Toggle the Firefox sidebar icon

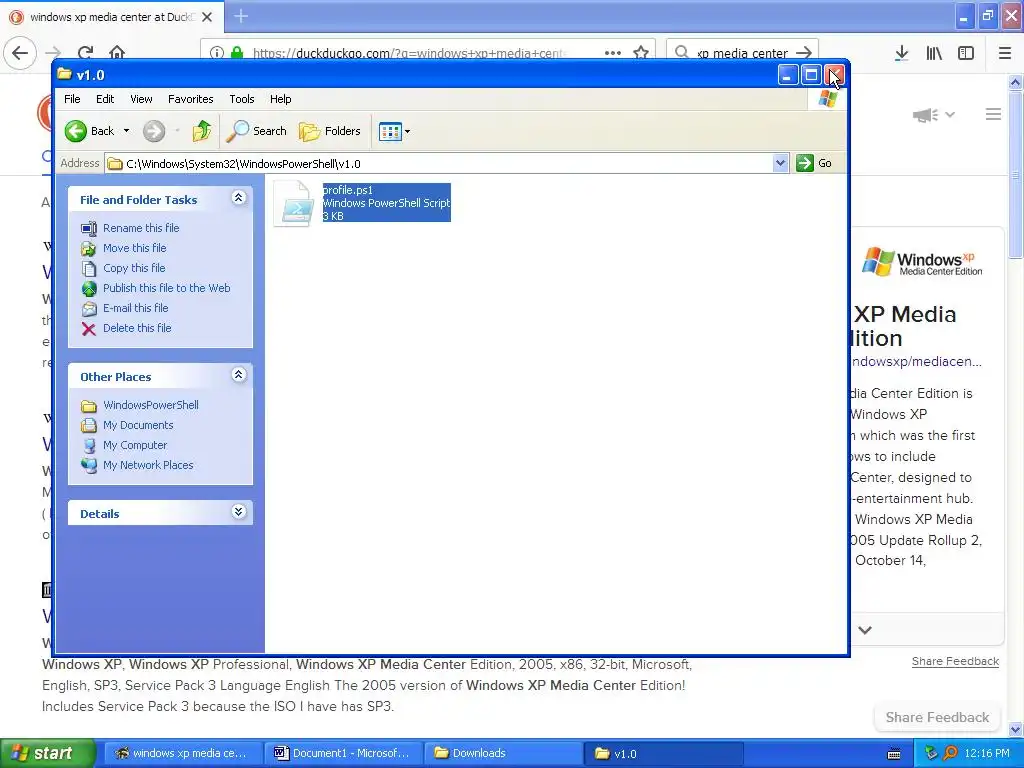[966, 54]
